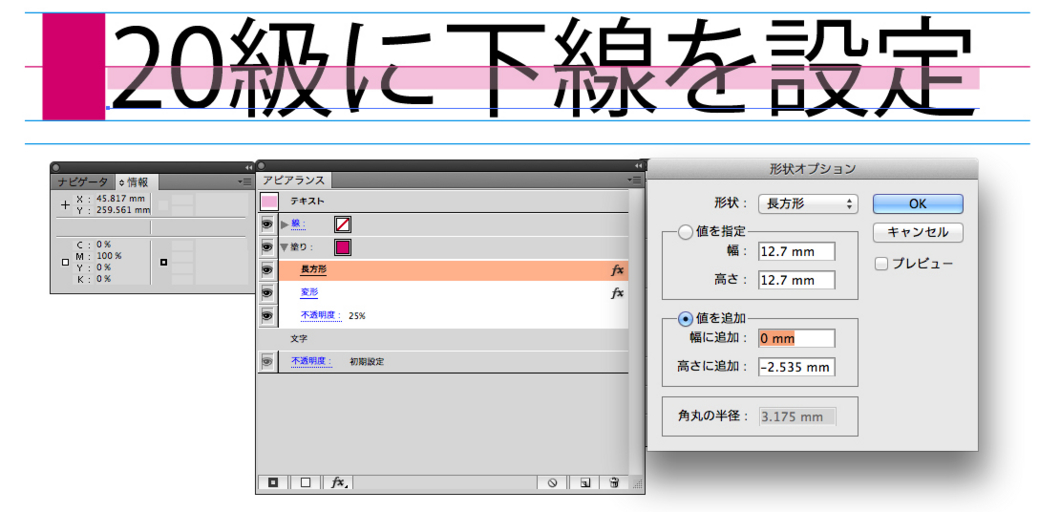Image resolution: width=1060 pixels, height=512 pixels.
Task: Select the 値を指定 radio button
Action: coord(685,233)
